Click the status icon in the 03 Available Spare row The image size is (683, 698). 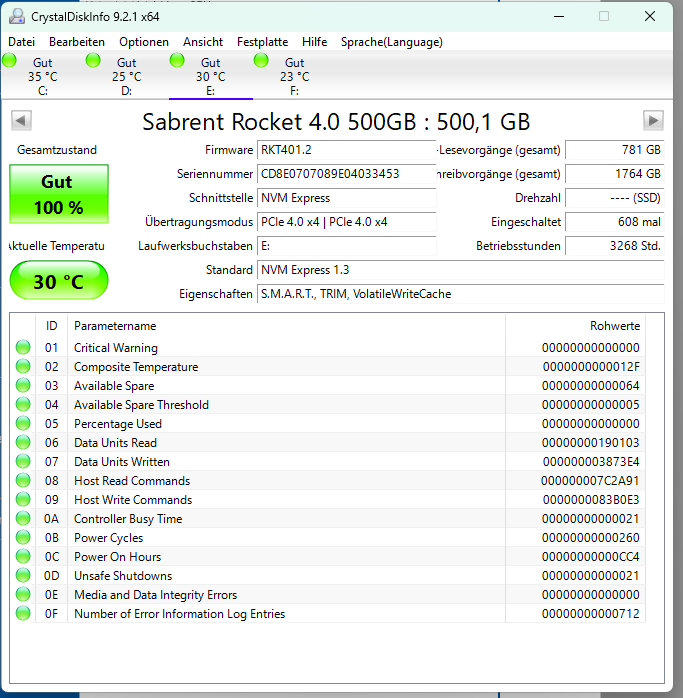point(23,386)
